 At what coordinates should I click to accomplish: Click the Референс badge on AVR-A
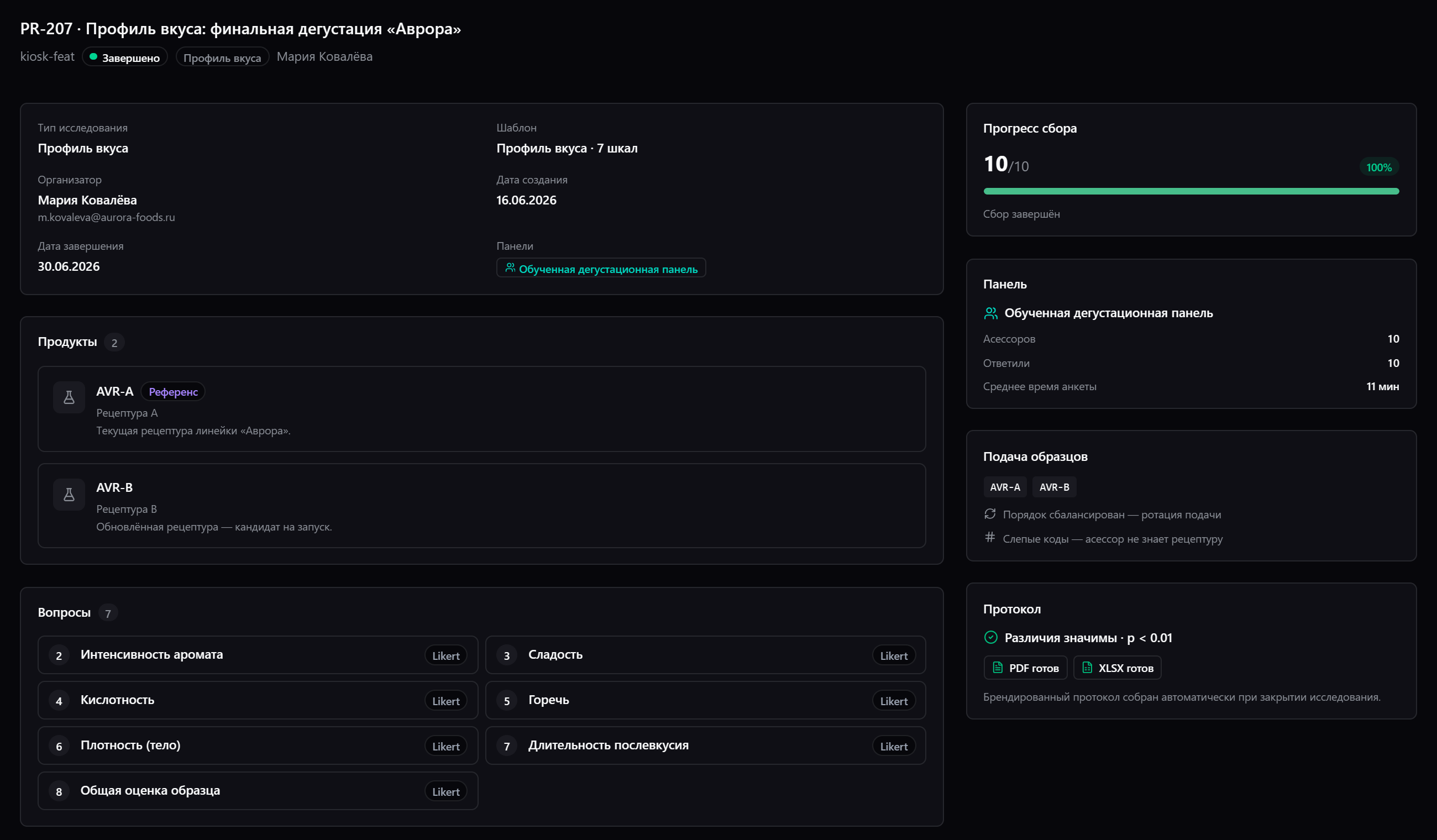pos(174,392)
